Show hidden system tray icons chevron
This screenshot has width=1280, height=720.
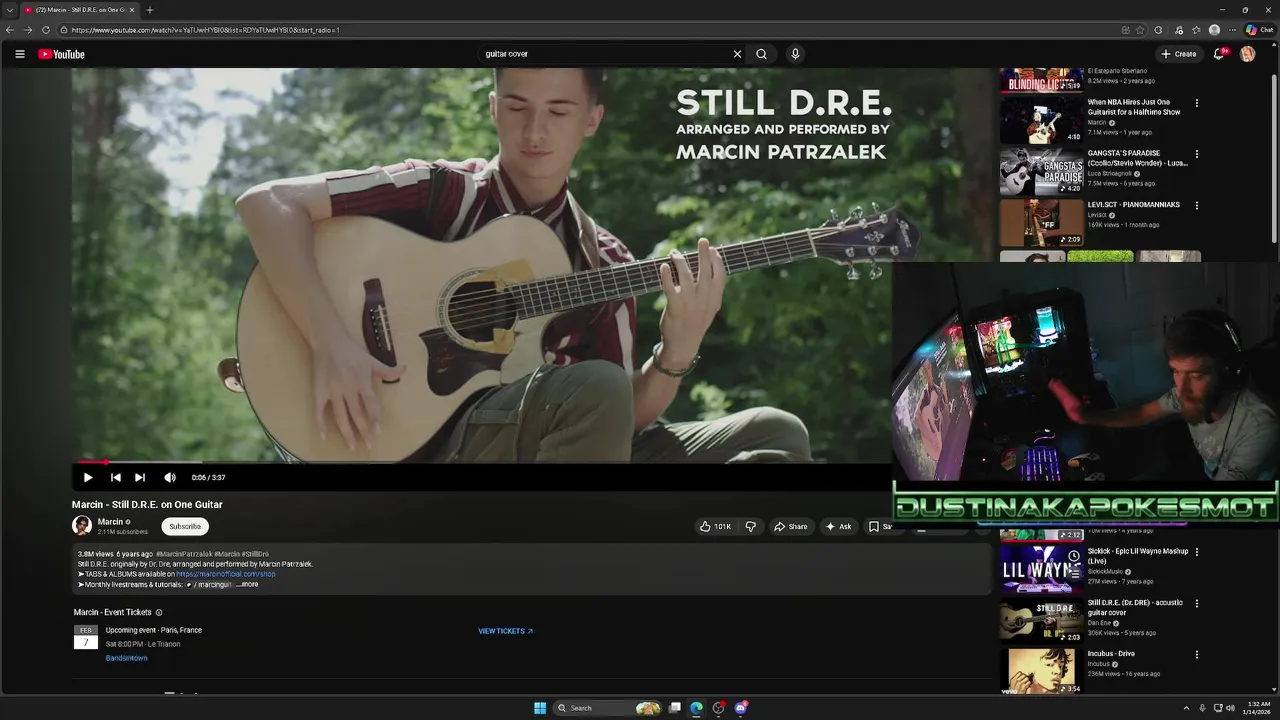1186,708
